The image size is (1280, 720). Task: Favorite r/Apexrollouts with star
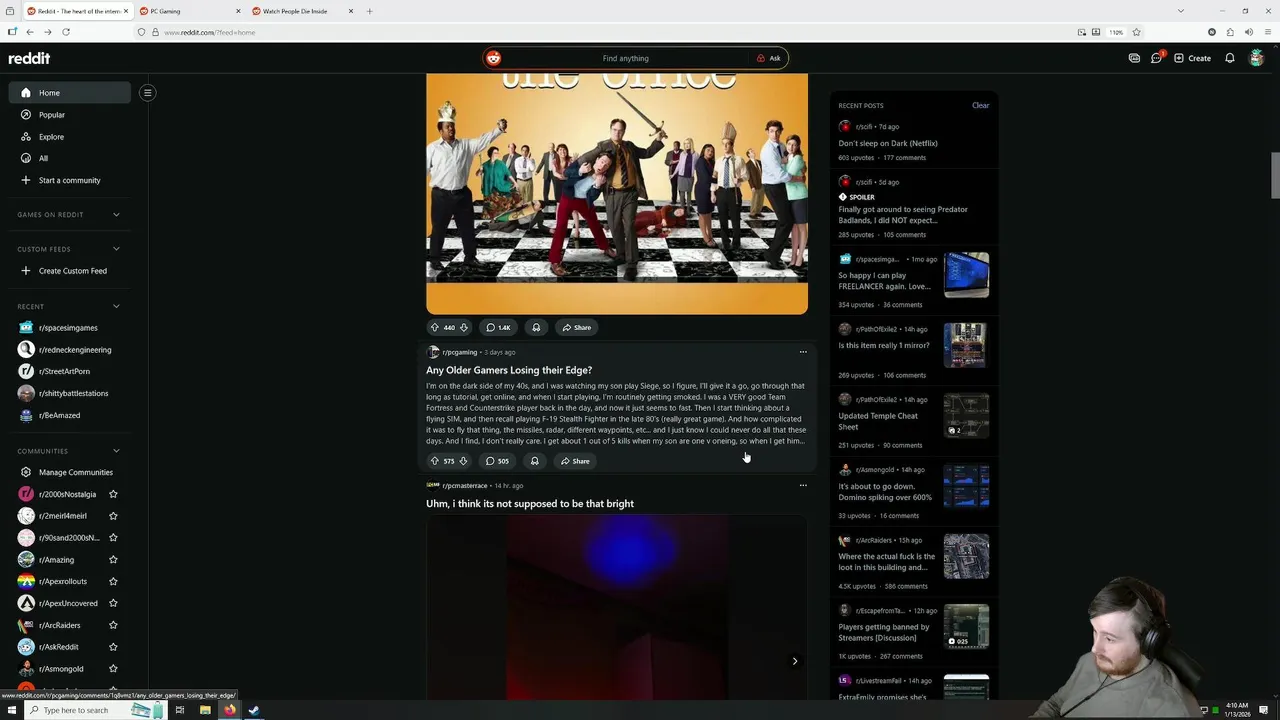(x=113, y=581)
